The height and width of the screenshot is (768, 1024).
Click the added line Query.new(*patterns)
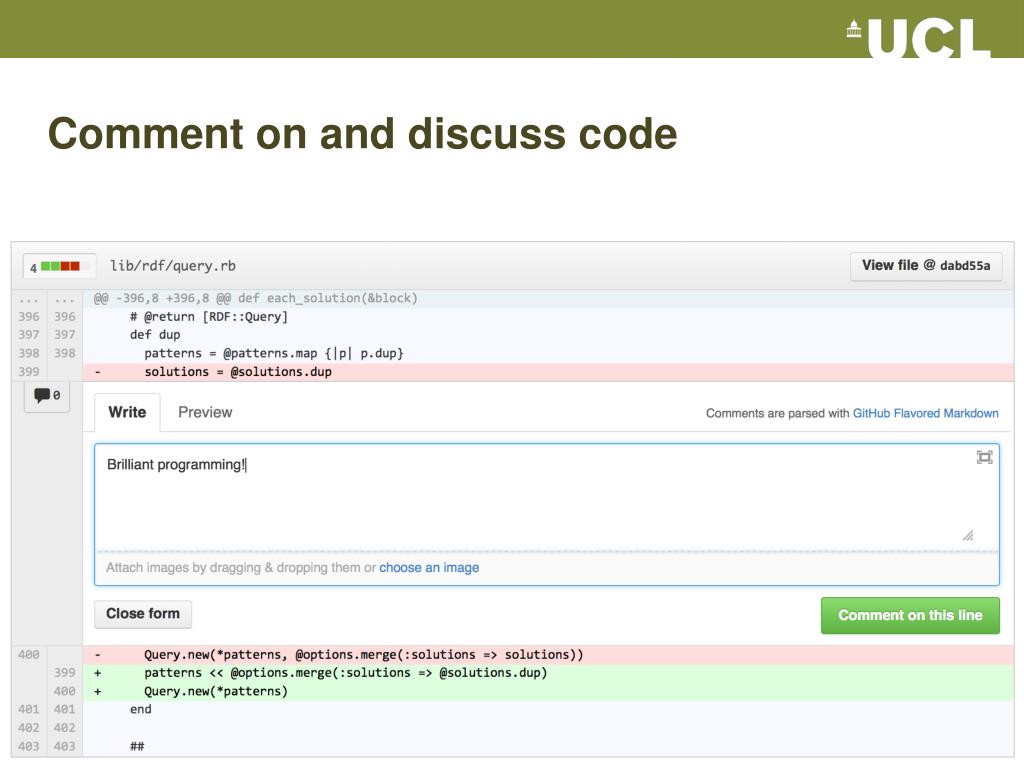click(216, 691)
